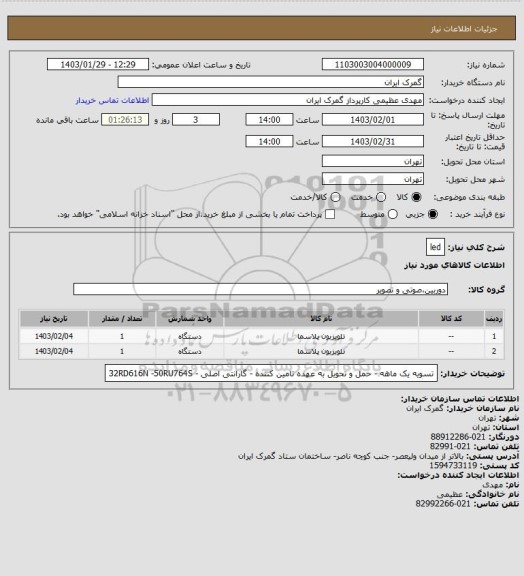Click the delivery province field تهران
The image size is (524, 576).
click(x=373, y=161)
